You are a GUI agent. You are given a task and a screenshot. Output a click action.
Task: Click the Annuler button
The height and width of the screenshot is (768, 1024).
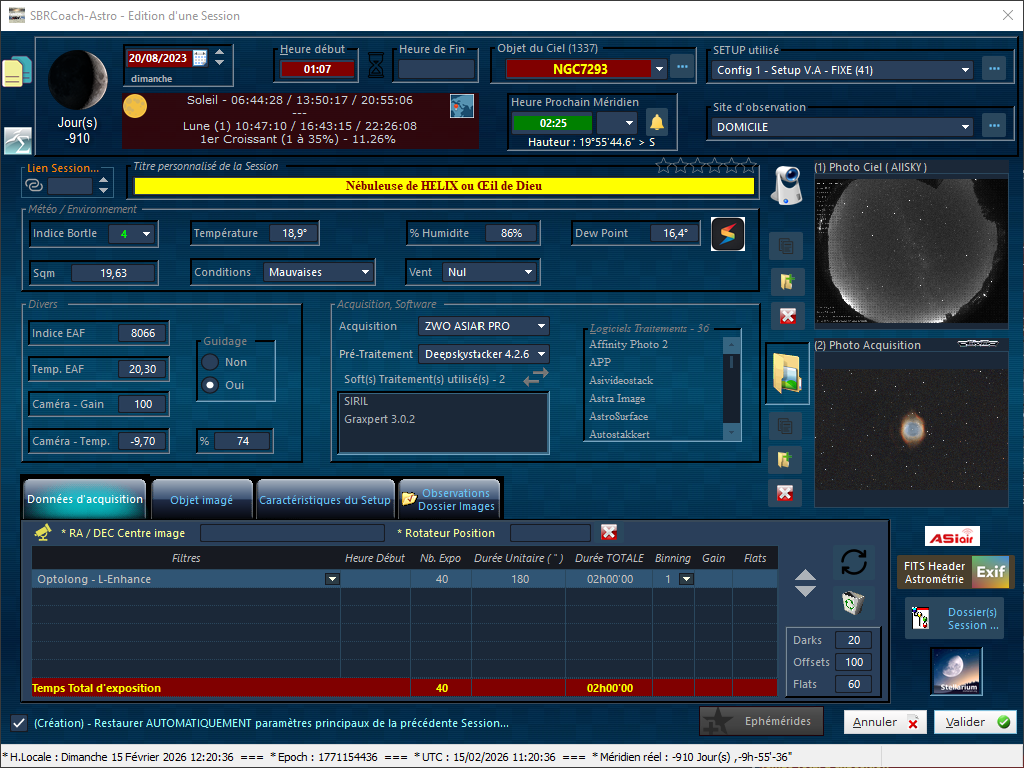[885, 722]
